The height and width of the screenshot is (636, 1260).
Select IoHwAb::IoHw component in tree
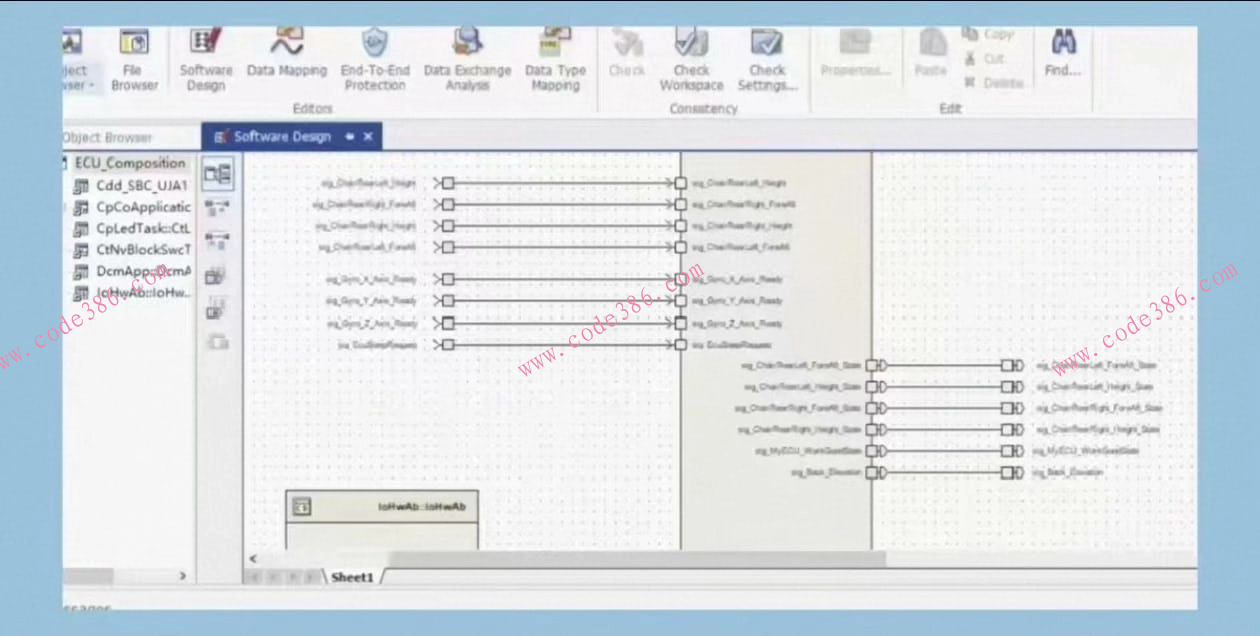(131, 293)
